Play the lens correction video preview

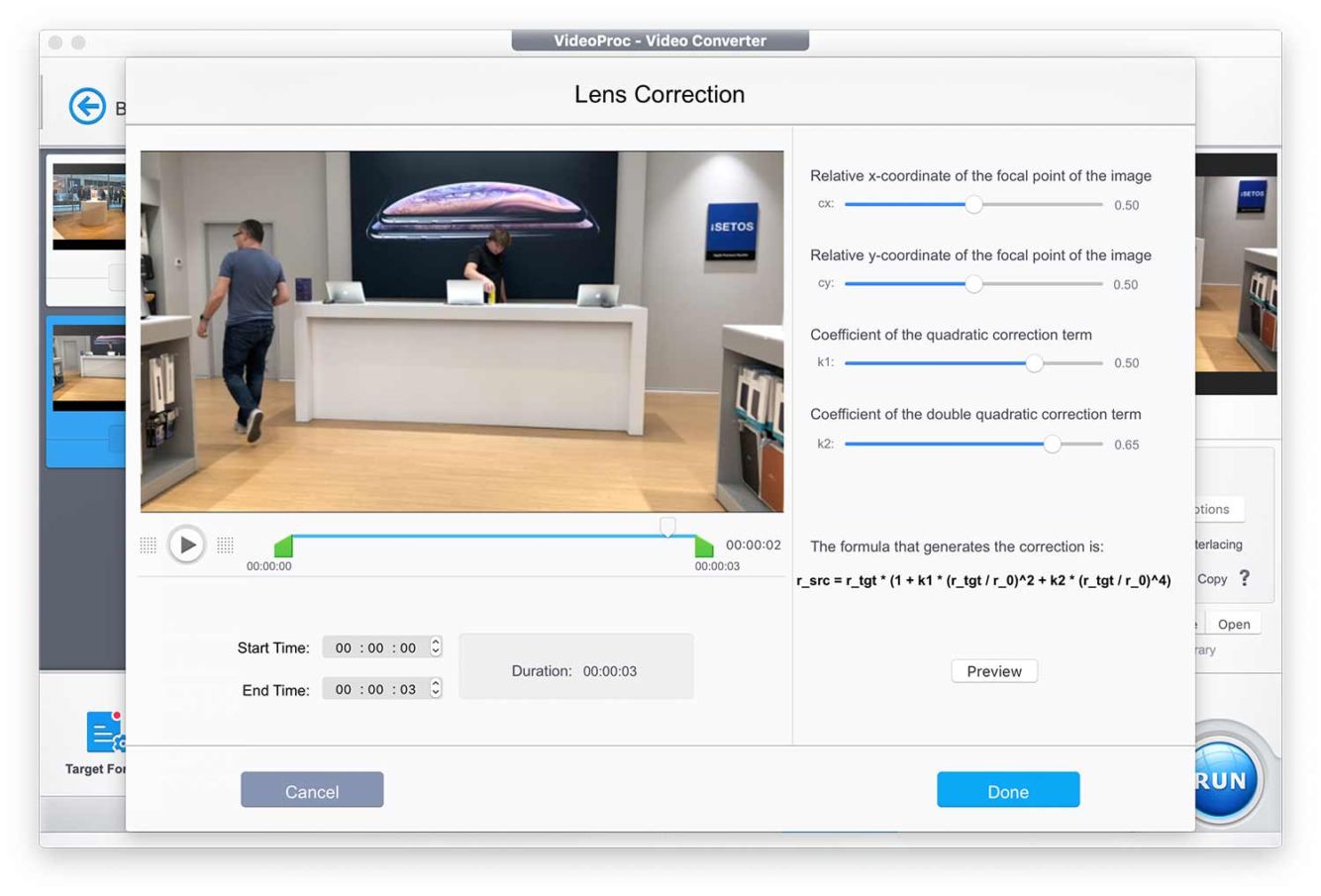186,545
